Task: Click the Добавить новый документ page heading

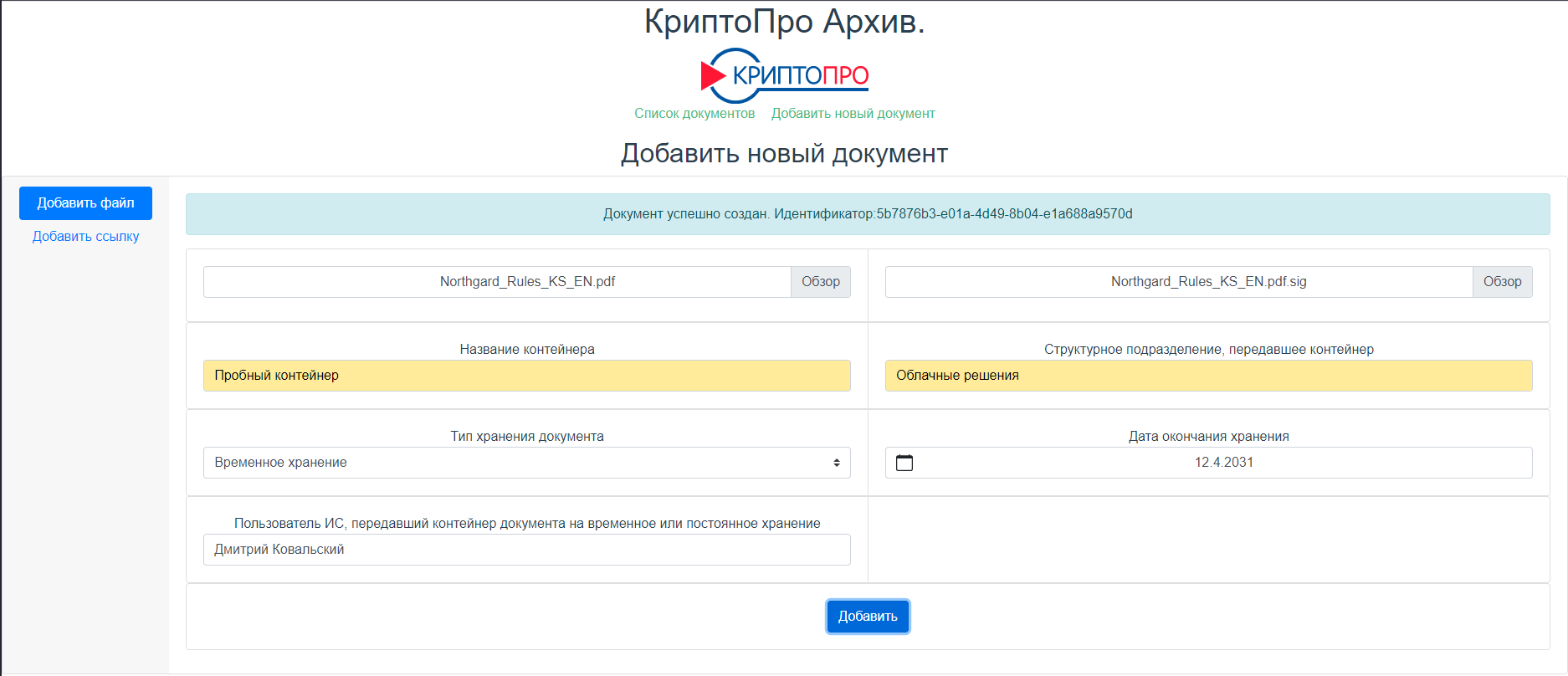Action: [784, 154]
